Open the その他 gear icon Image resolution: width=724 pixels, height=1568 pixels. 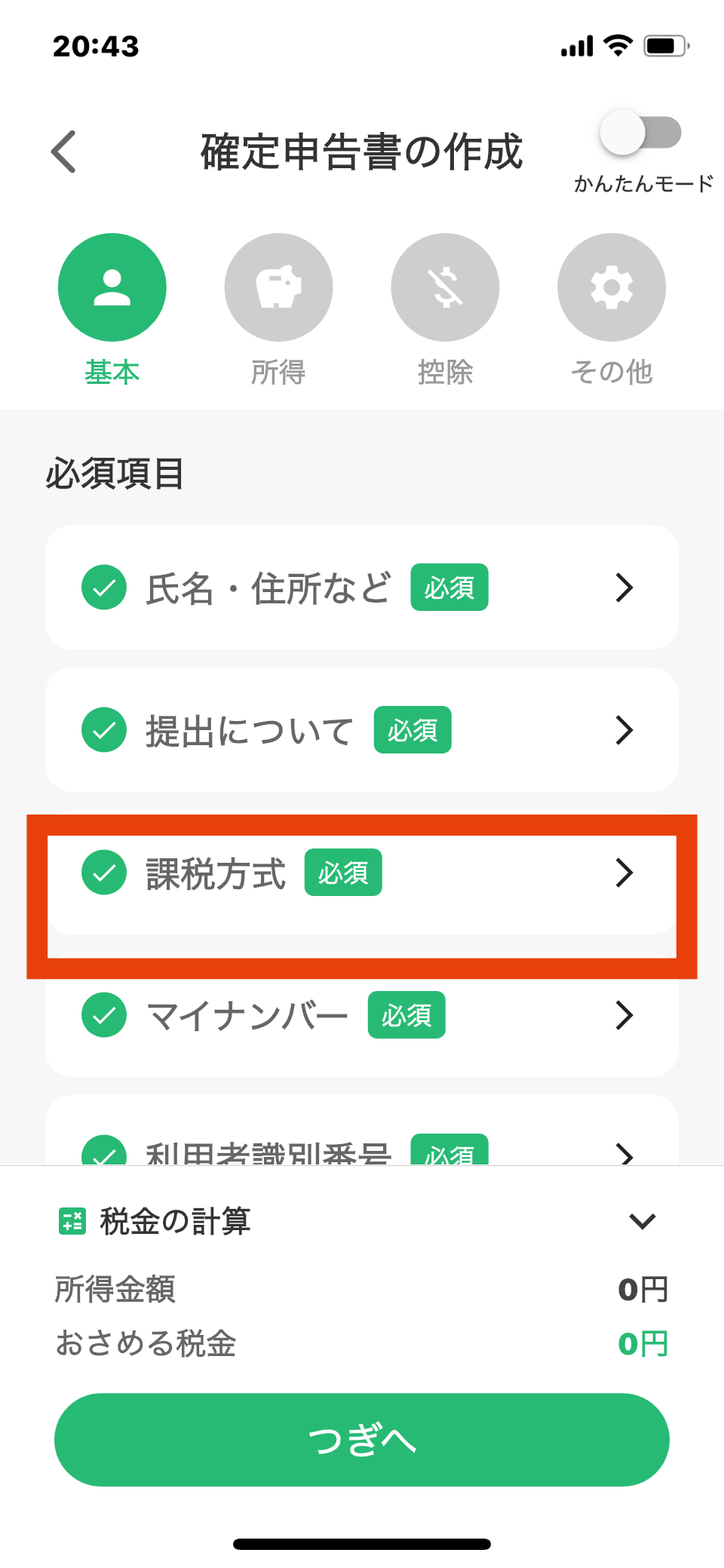(x=612, y=287)
